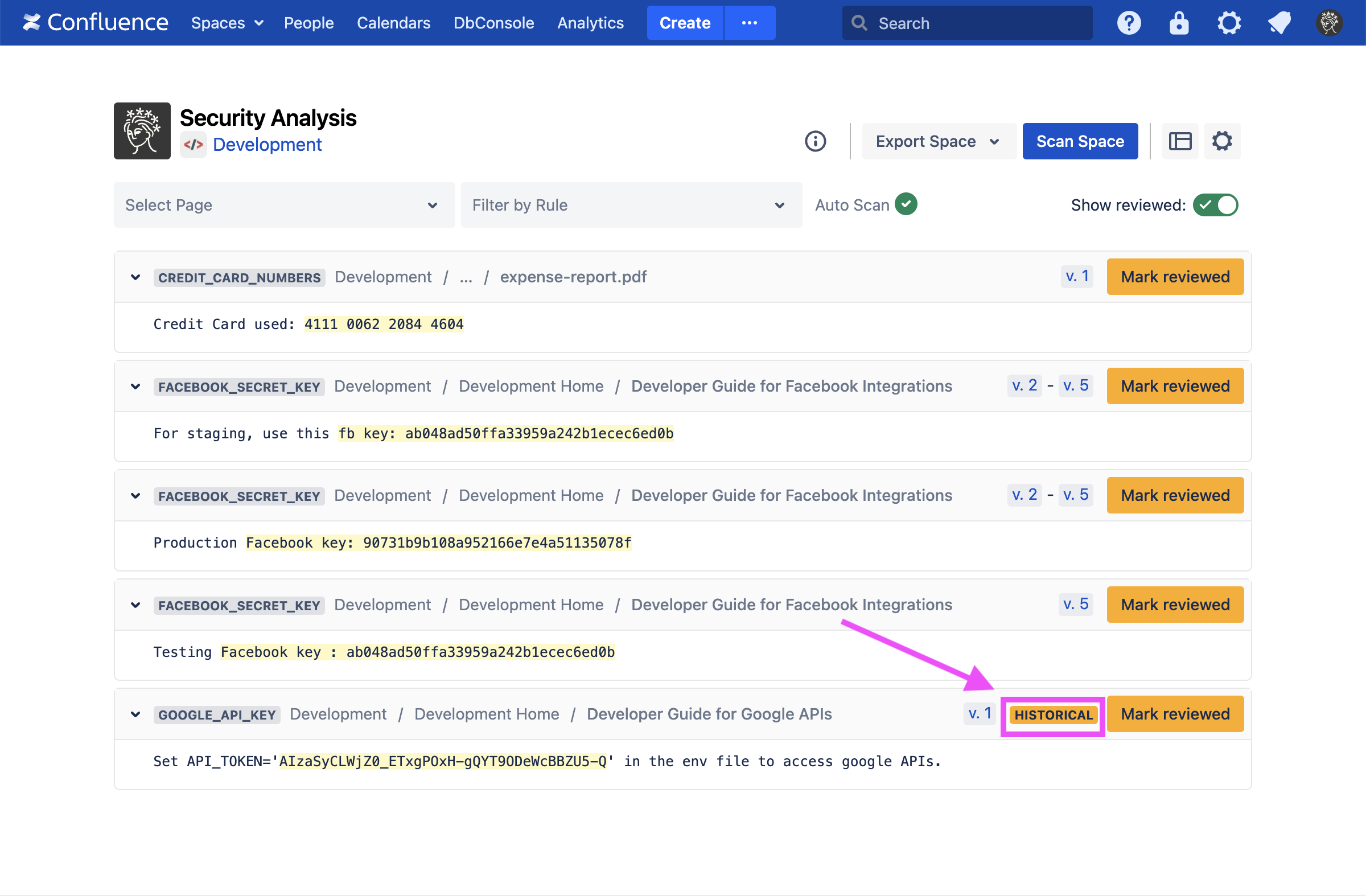Open the Select Page dropdown

[284, 205]
